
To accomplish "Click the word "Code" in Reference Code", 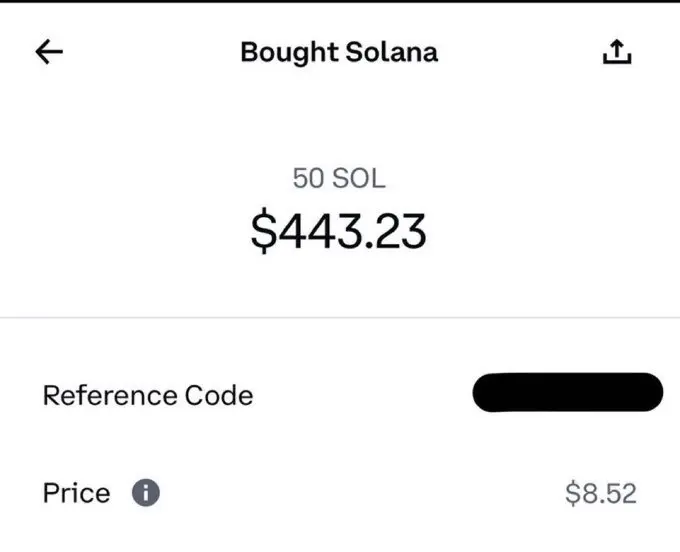I will (x=219, y=395).
